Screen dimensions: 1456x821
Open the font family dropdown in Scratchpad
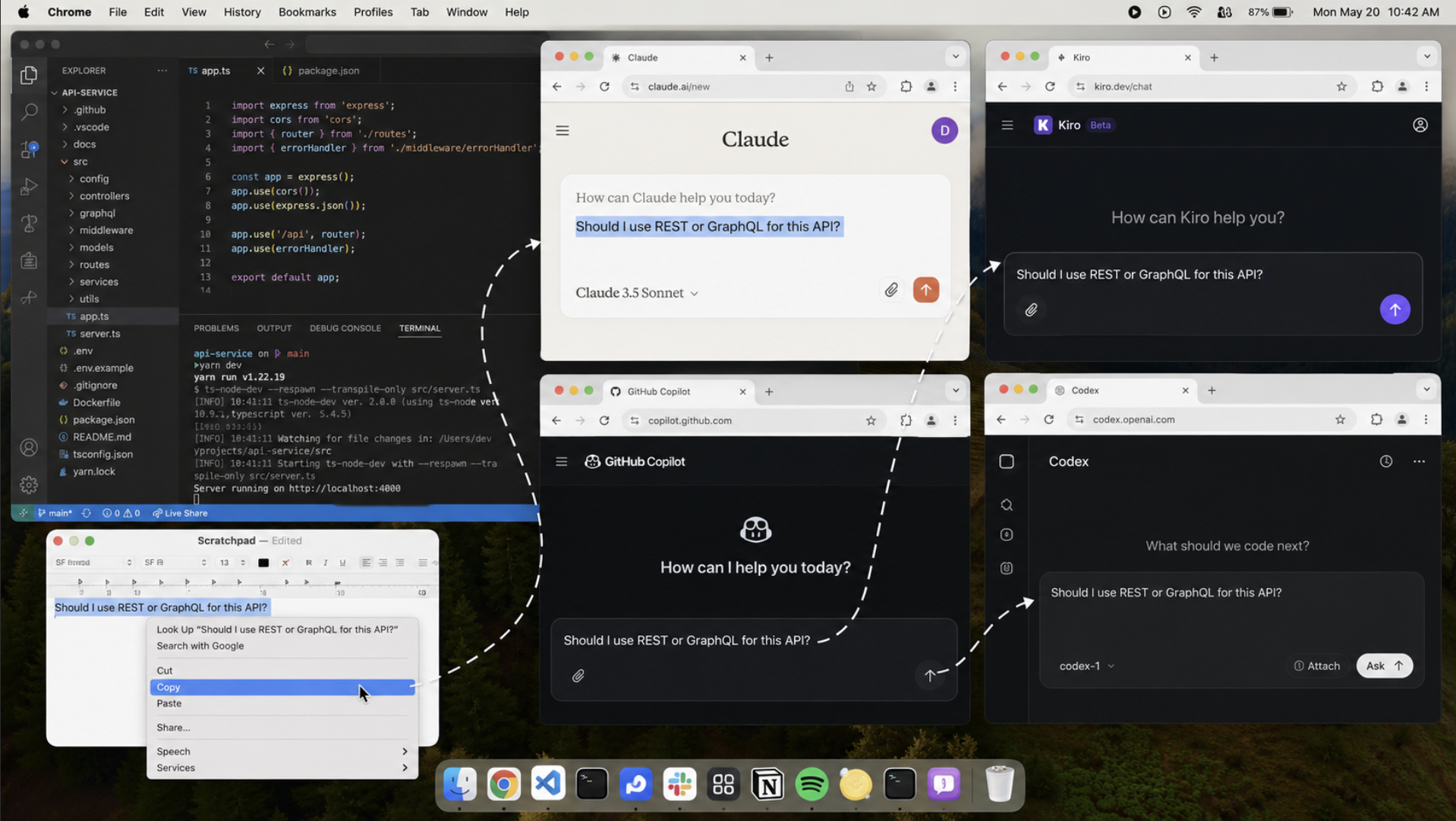(94, 562)
